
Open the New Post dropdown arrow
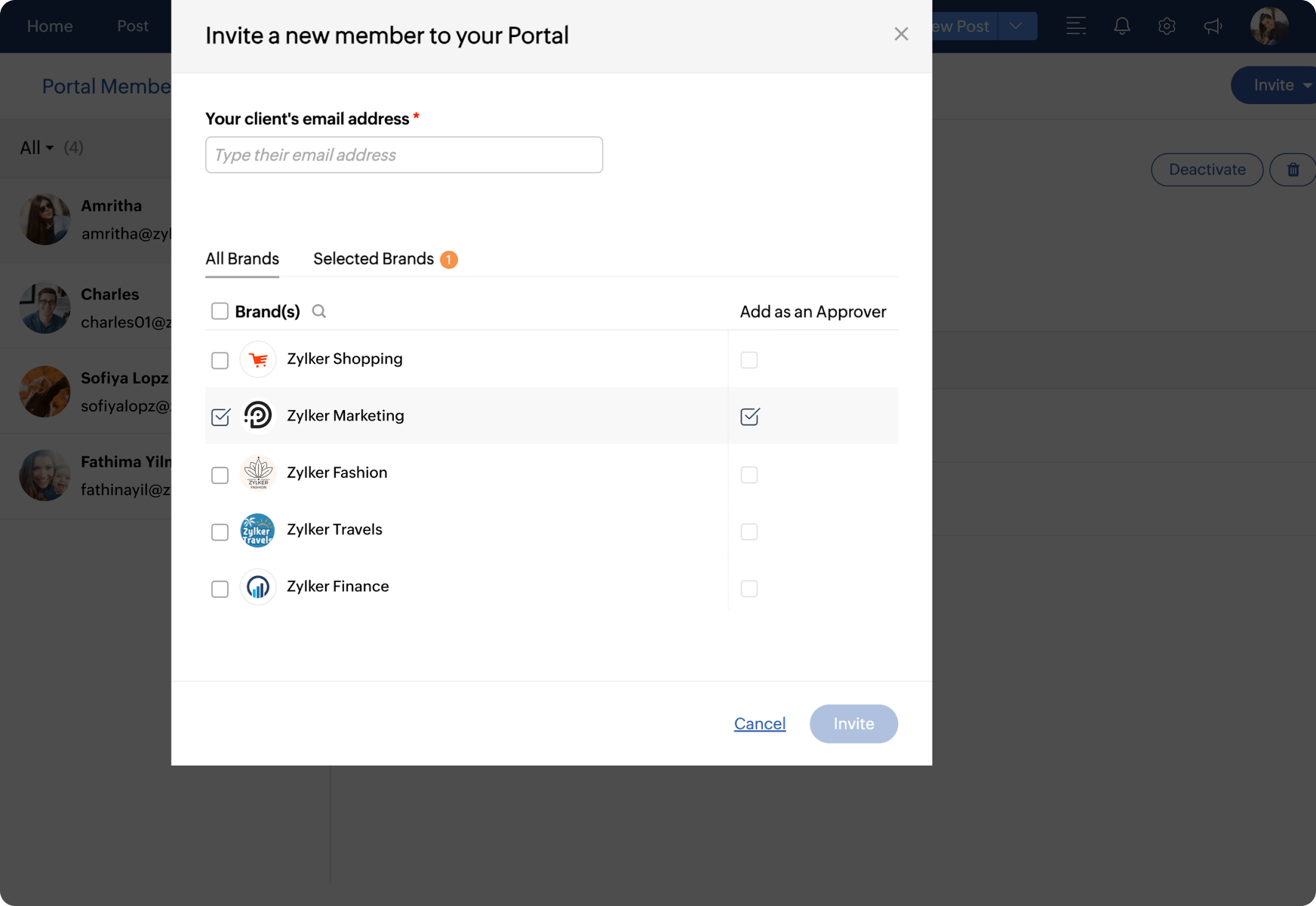coord(1016,26)
